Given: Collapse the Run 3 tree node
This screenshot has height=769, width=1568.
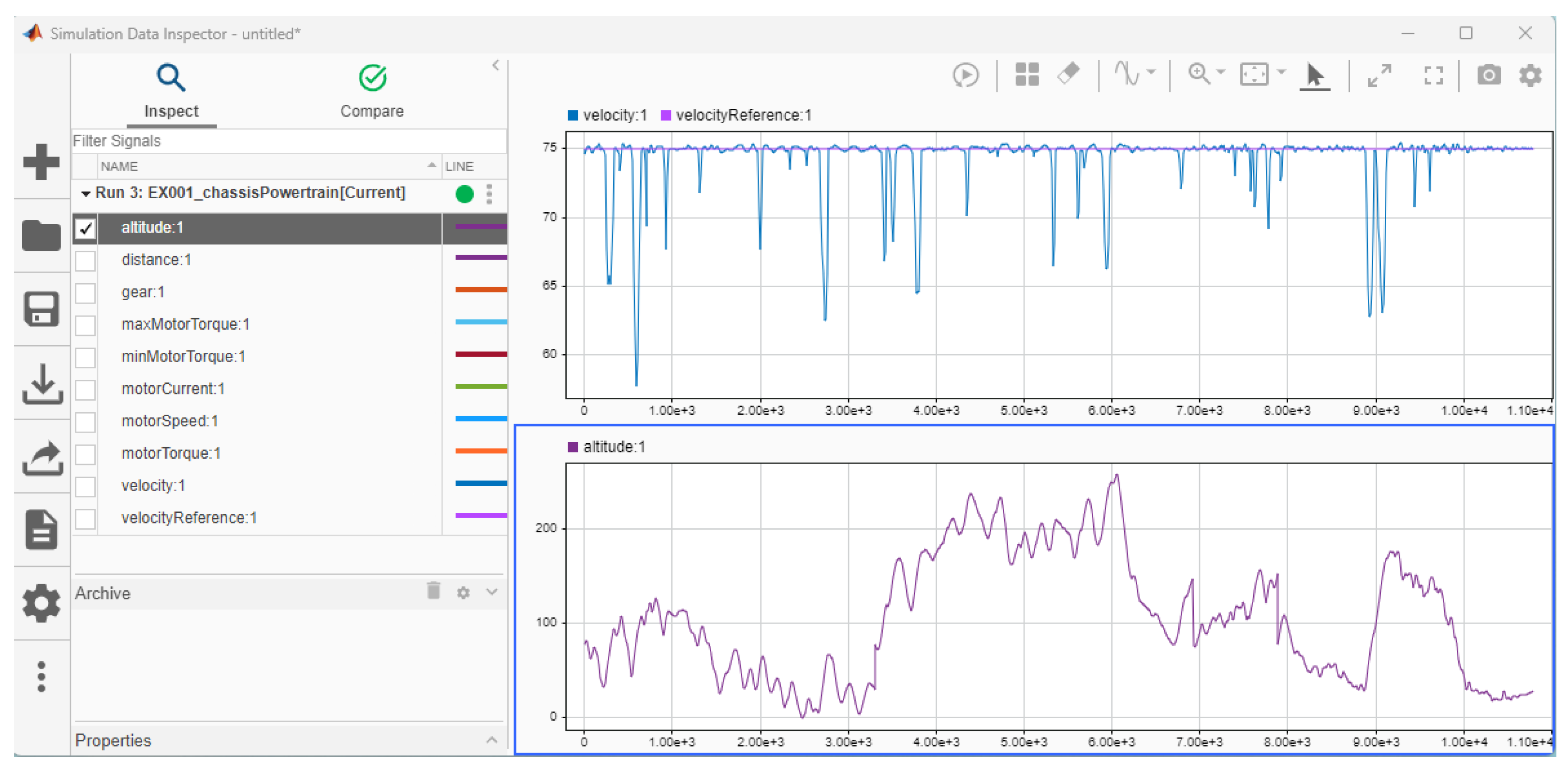Looking at the screenshot, I should (x=86, y=194).
